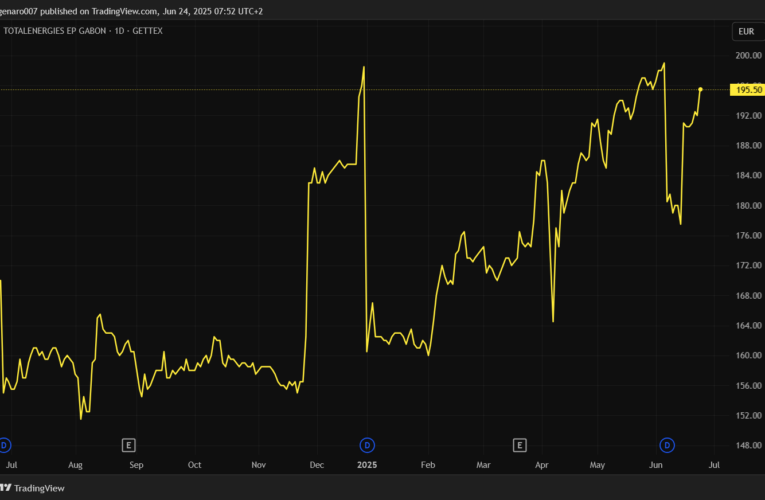Viewport: 765px width, 500px height.
Task: Click the 152.00 price axis label
Action: (748, 415)
